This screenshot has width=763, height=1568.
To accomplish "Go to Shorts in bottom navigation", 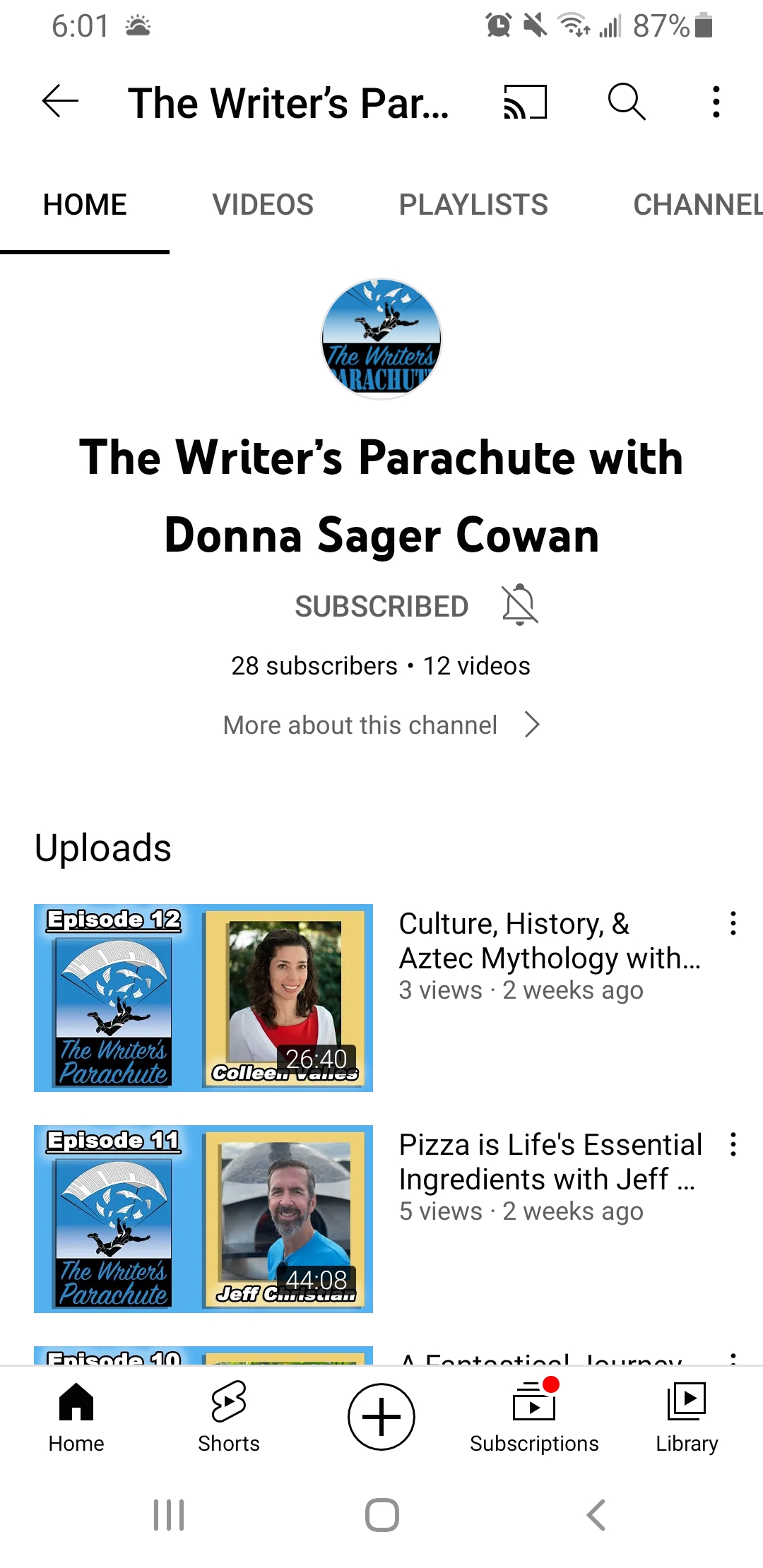I will click(229, 1417).
